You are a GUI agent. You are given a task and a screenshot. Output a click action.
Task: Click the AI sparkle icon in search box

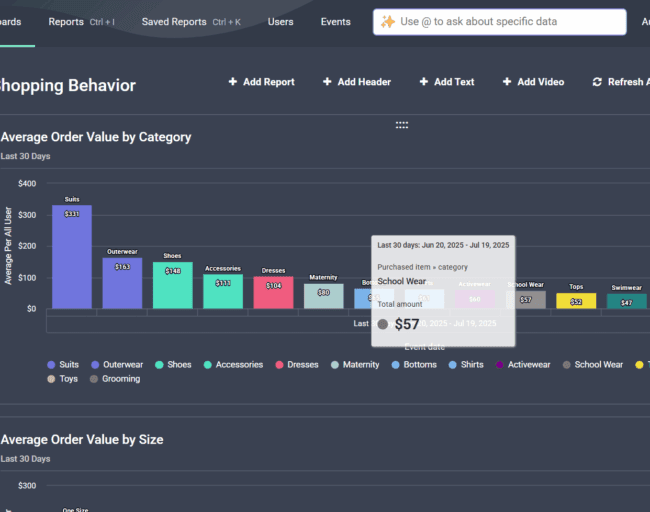click(x=388, y=22)
